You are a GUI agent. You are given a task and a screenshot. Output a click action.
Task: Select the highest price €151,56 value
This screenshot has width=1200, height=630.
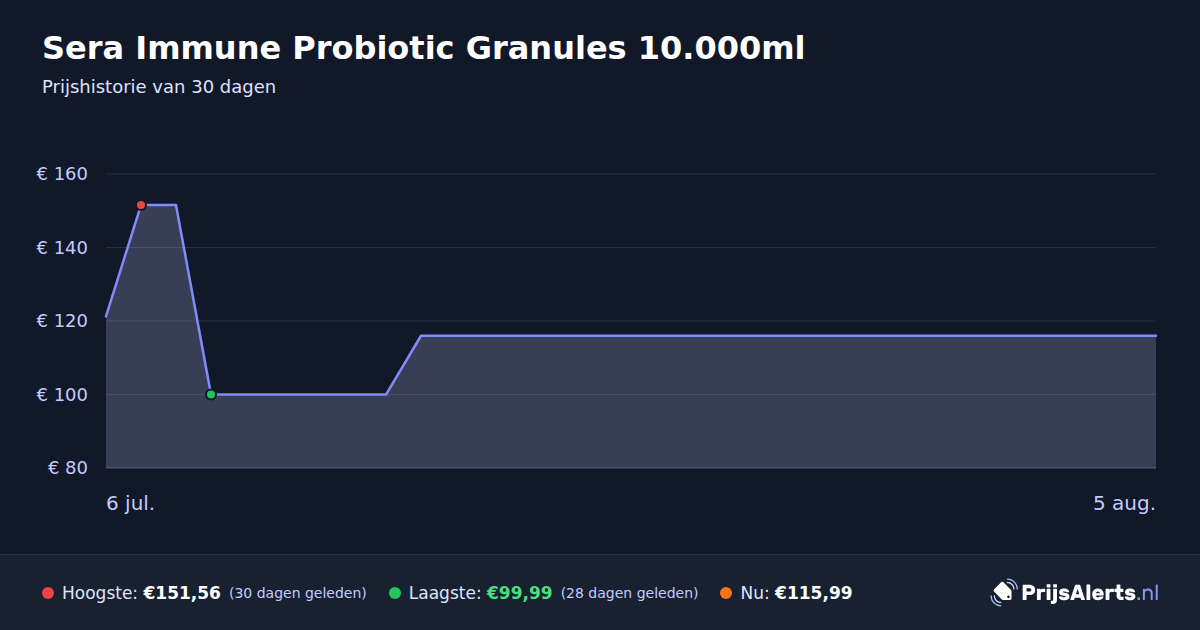[182, 593]
